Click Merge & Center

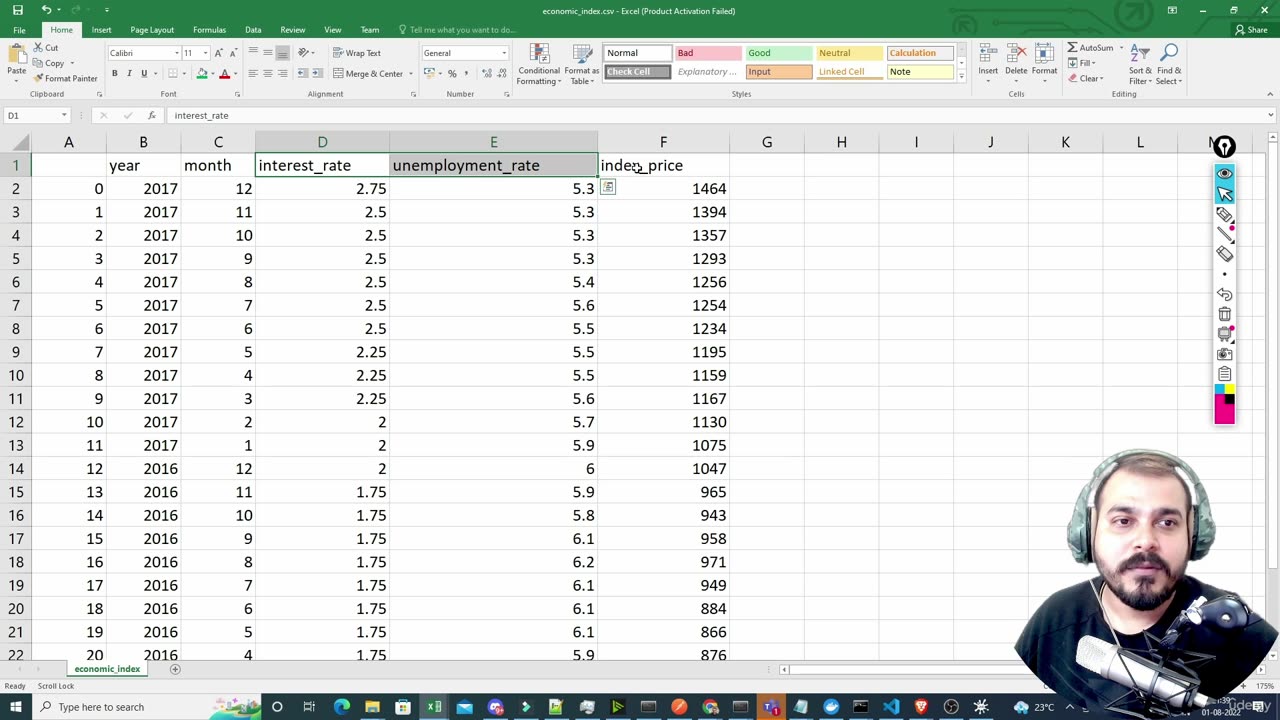pyautogui.click(x=367, y=73)
